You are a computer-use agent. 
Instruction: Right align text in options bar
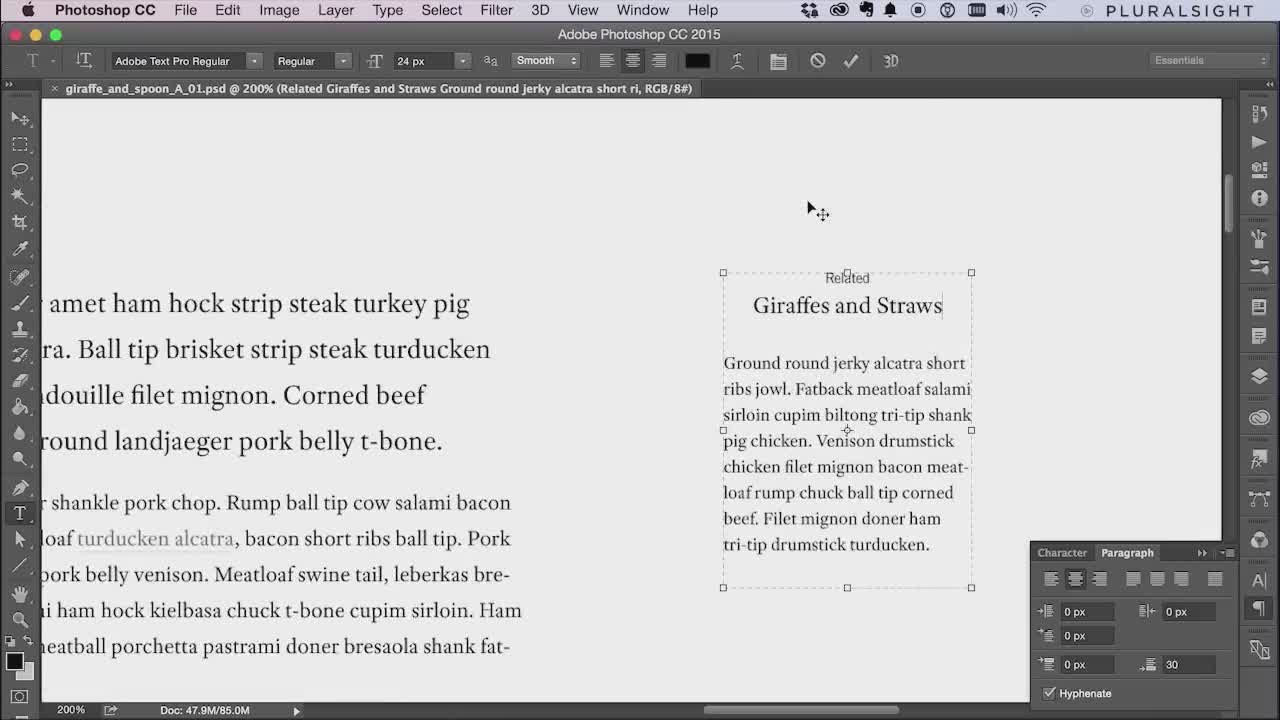[x=659, y=61]
